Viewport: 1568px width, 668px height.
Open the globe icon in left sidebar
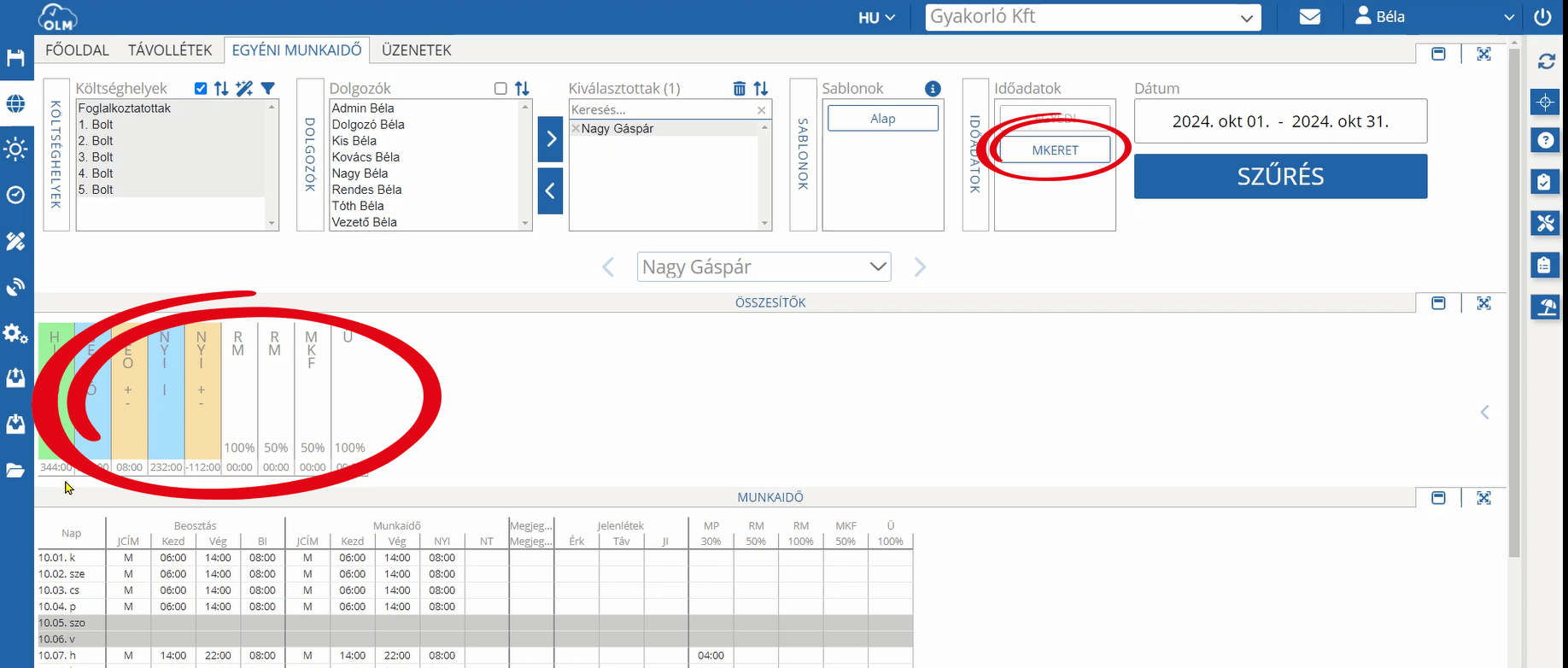15,104
